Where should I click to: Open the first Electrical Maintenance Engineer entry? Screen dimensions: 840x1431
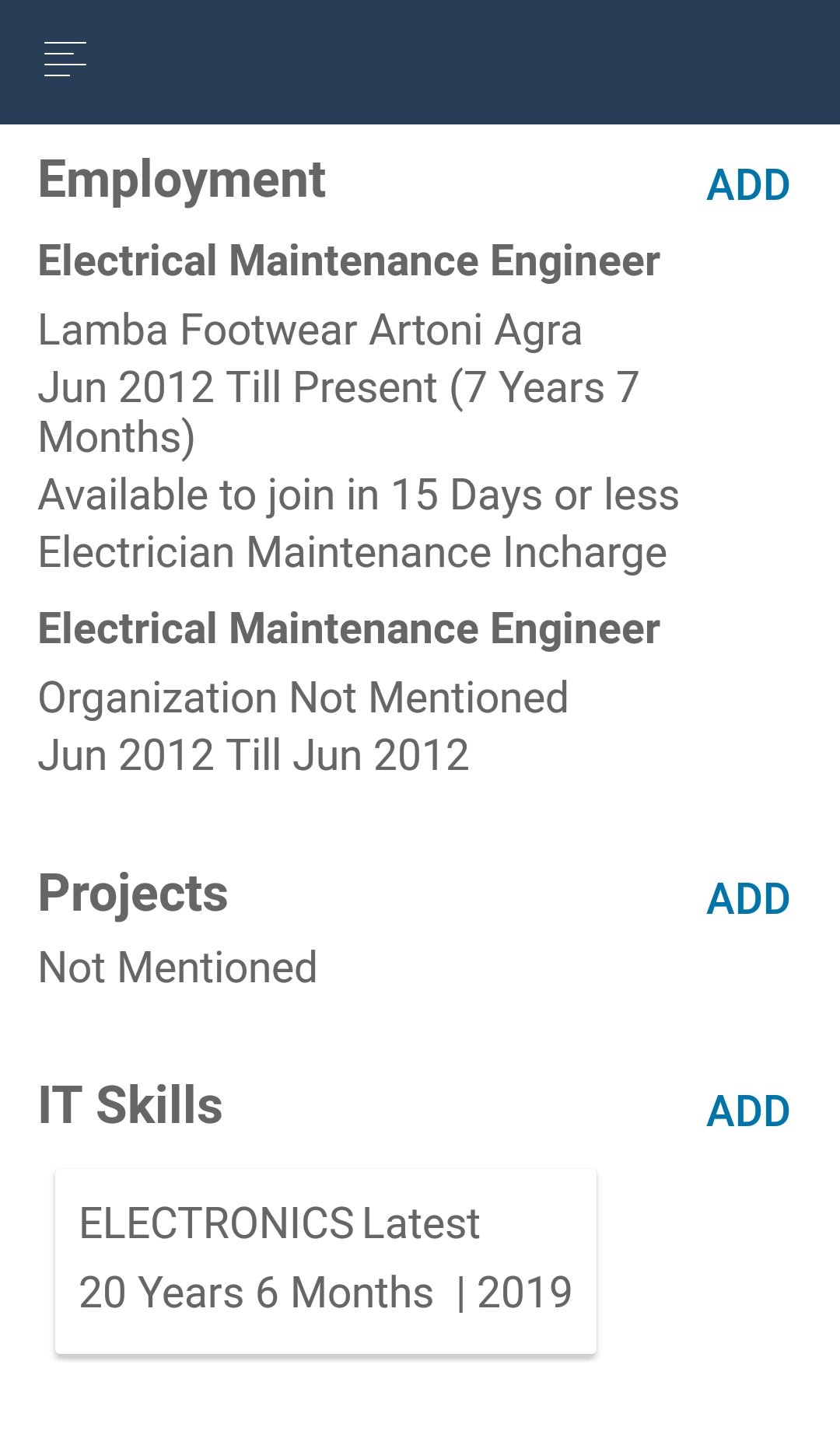pyautogui.click(x=348, y=261)
